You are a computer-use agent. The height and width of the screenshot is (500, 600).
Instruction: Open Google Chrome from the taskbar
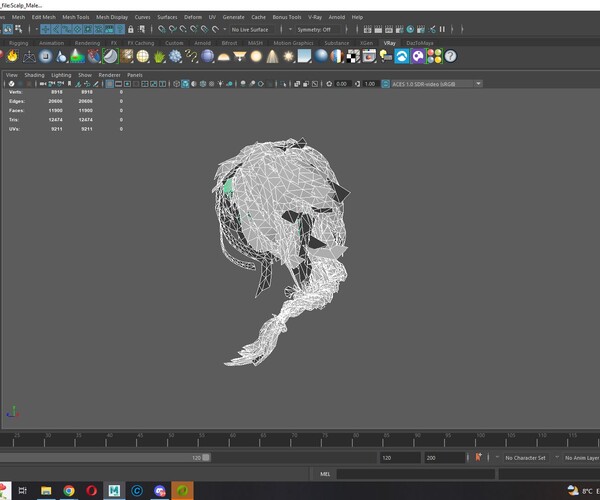pyautogui.click(x=69, y=490)
